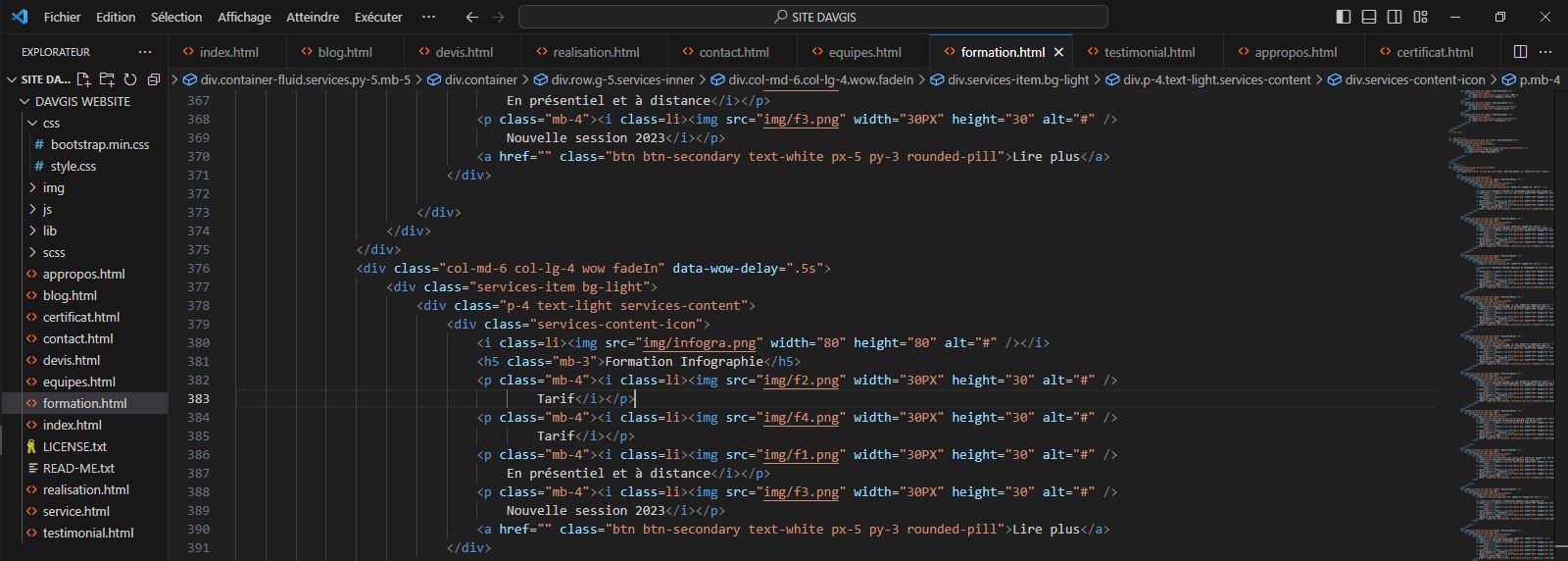
Task: Expand the js folder
Action: pyautogui.click(x=33, y=209)
